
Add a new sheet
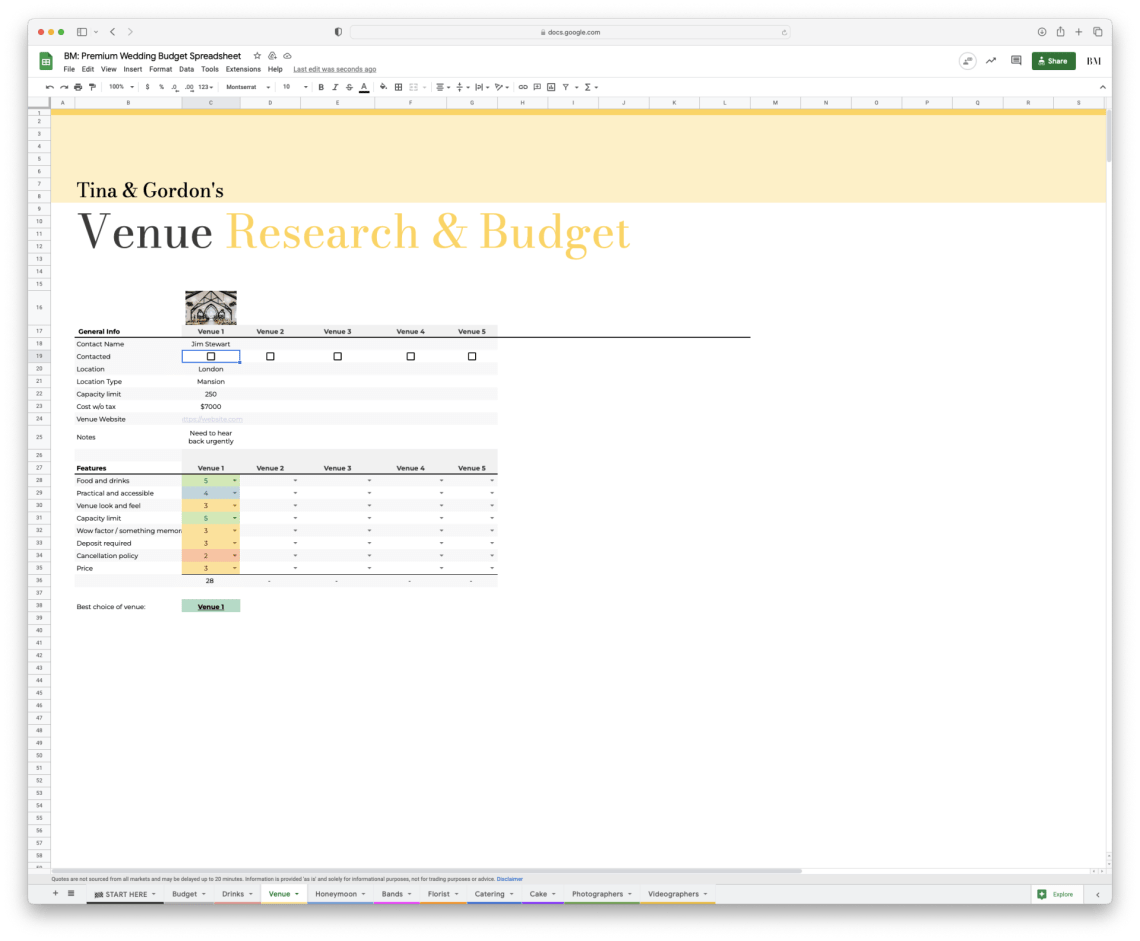click(55, 893)
